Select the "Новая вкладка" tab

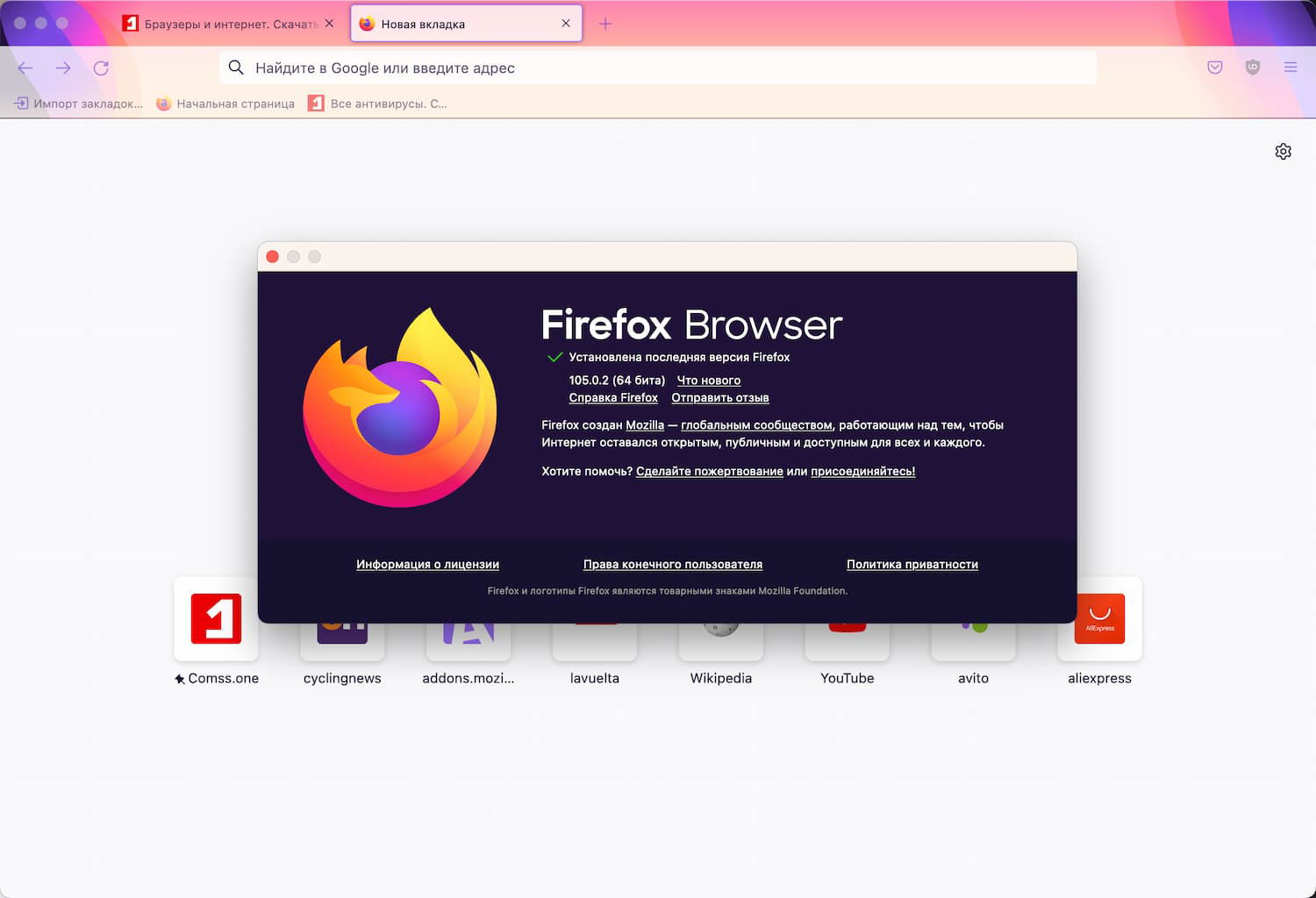pos(467,24)
